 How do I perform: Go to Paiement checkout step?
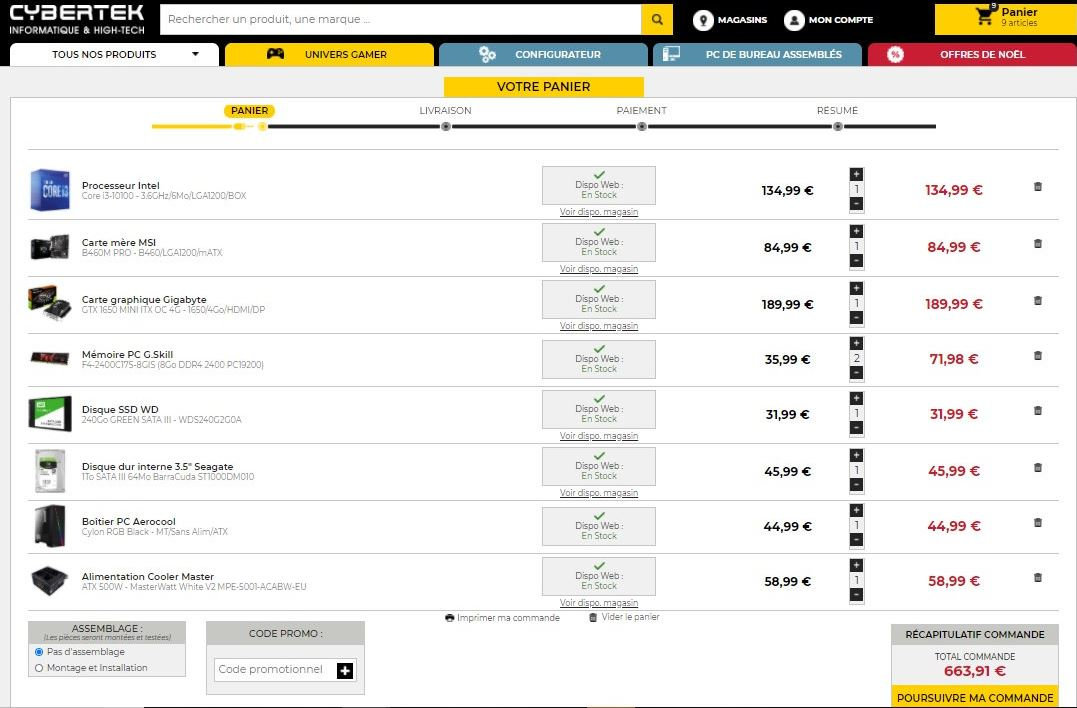coord(642,111)
